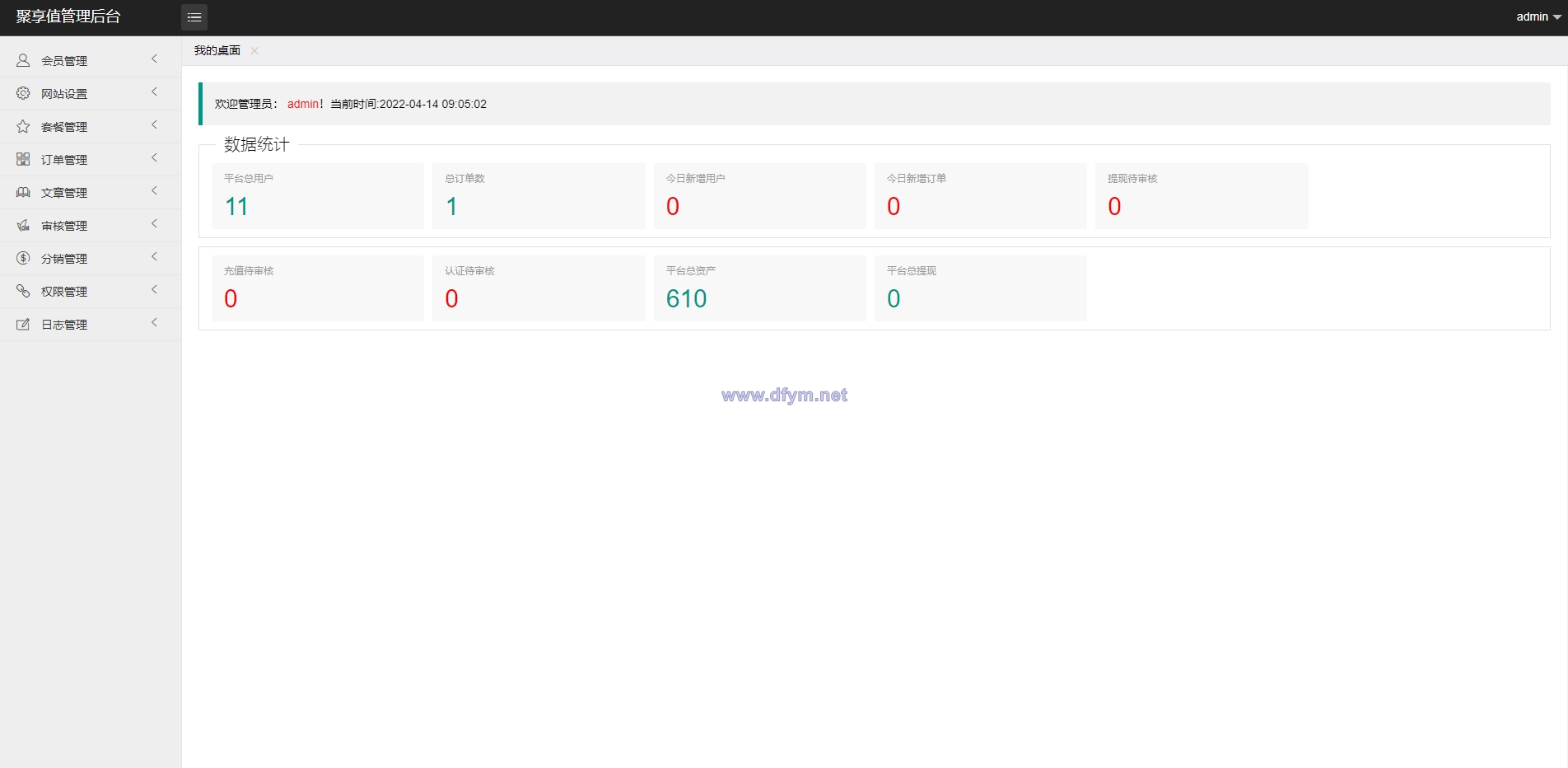Open the 订单管理 menu item
This screenshot has width=1568, height=768.
(91, 159)
